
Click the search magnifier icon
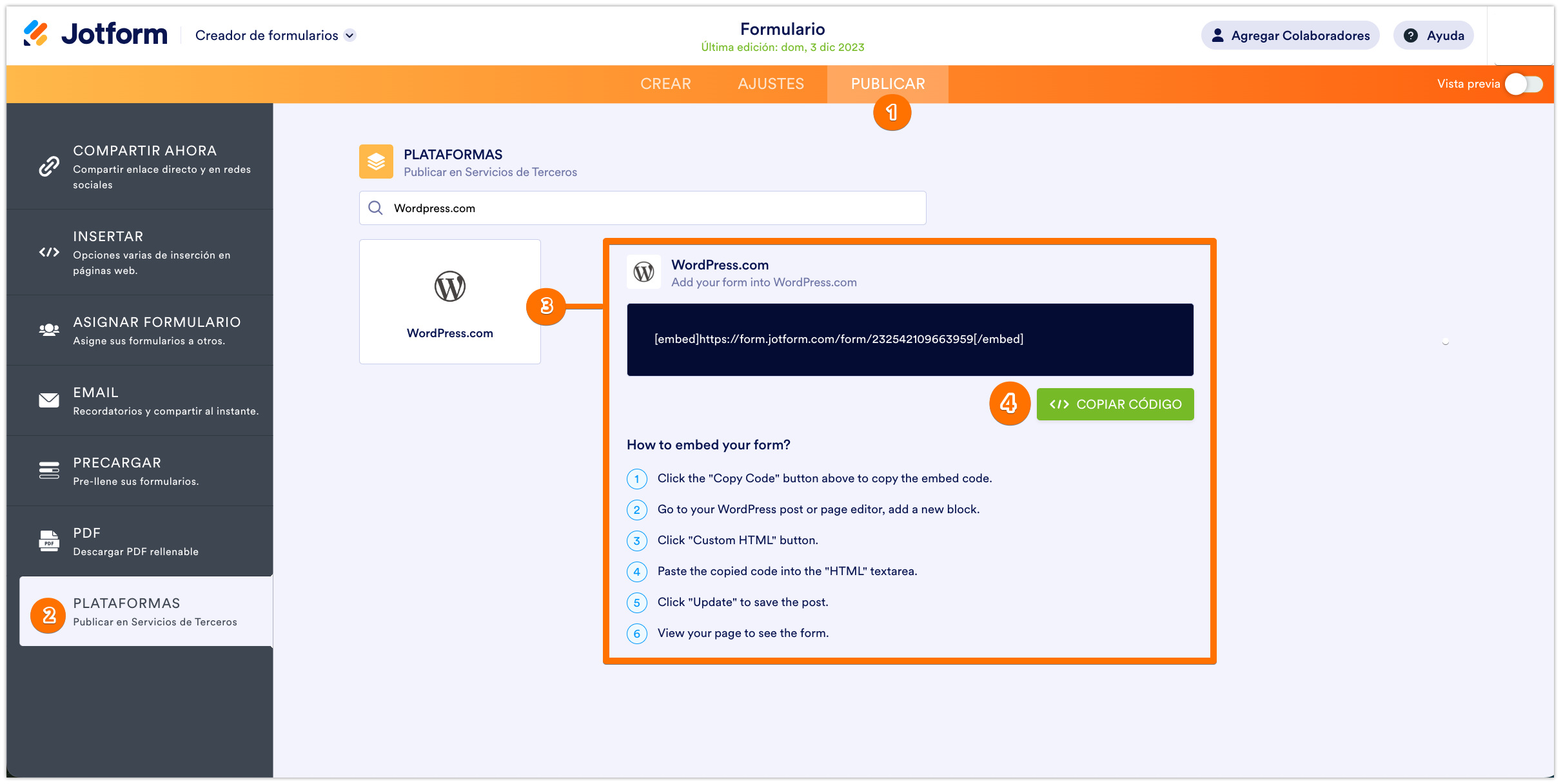[375, 208]
